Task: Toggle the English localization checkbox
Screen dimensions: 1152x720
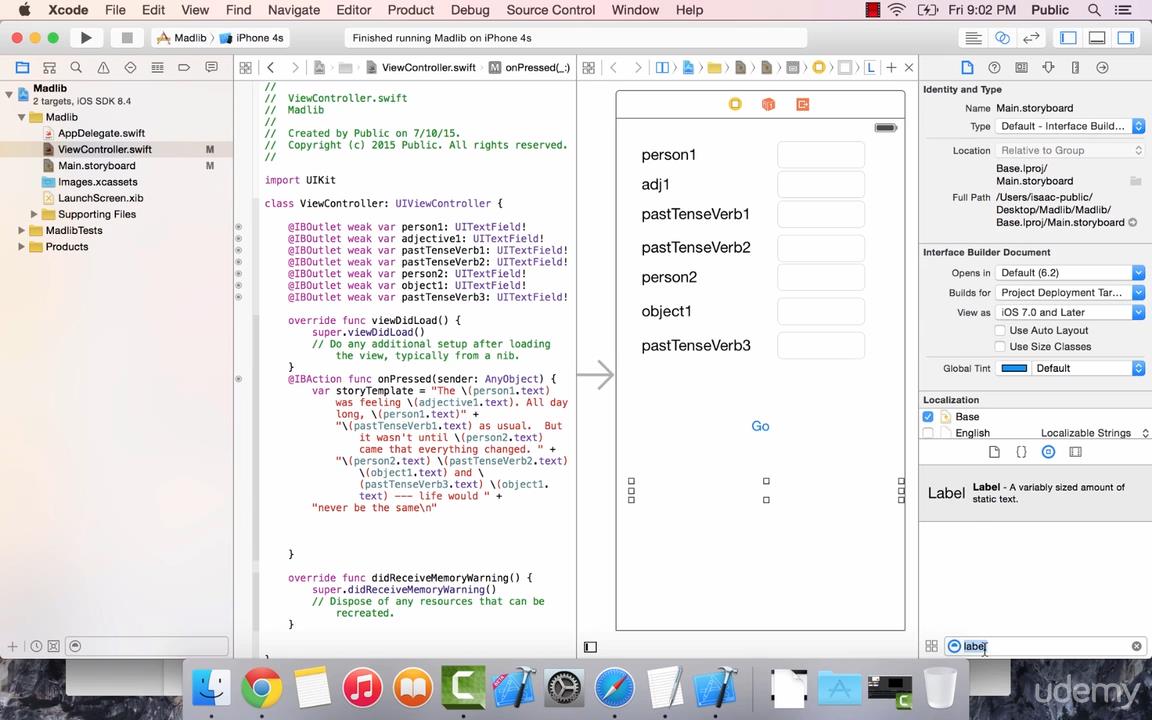Action: click(928, 432)
